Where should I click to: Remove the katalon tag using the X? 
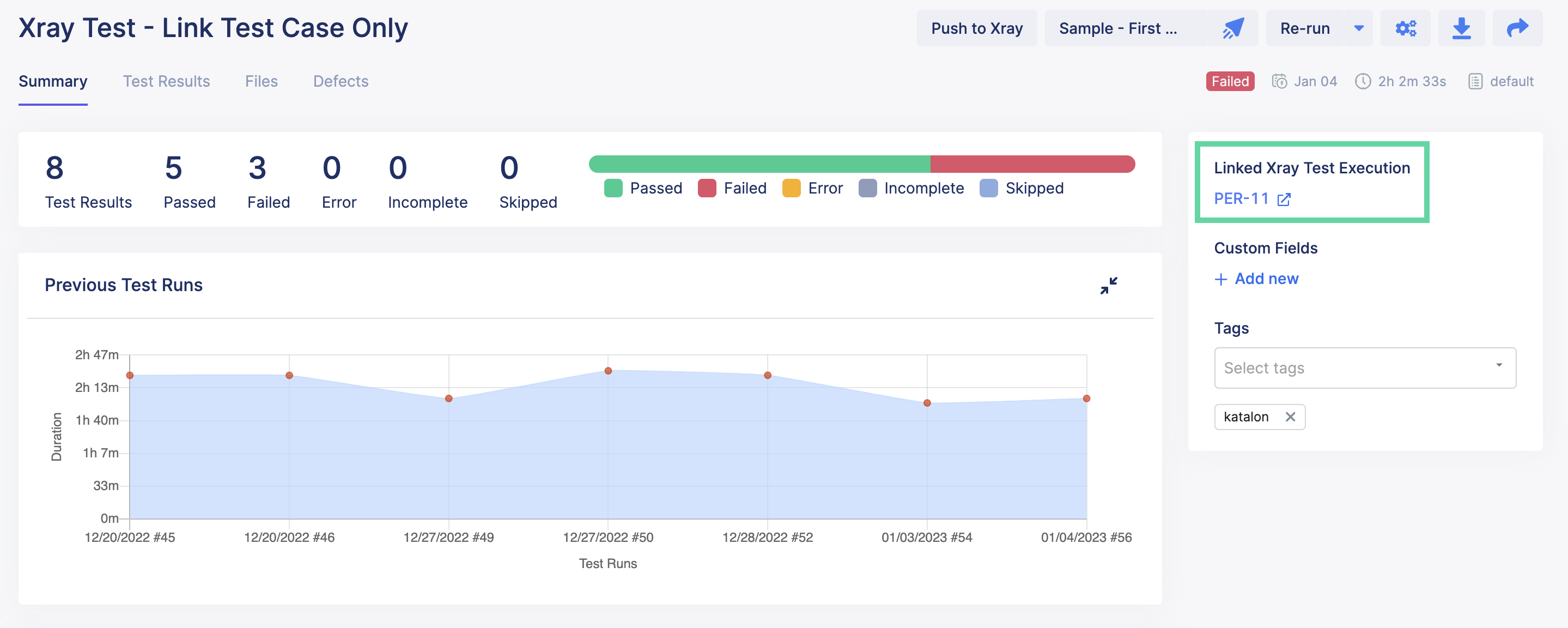(x=1290, y=416)
